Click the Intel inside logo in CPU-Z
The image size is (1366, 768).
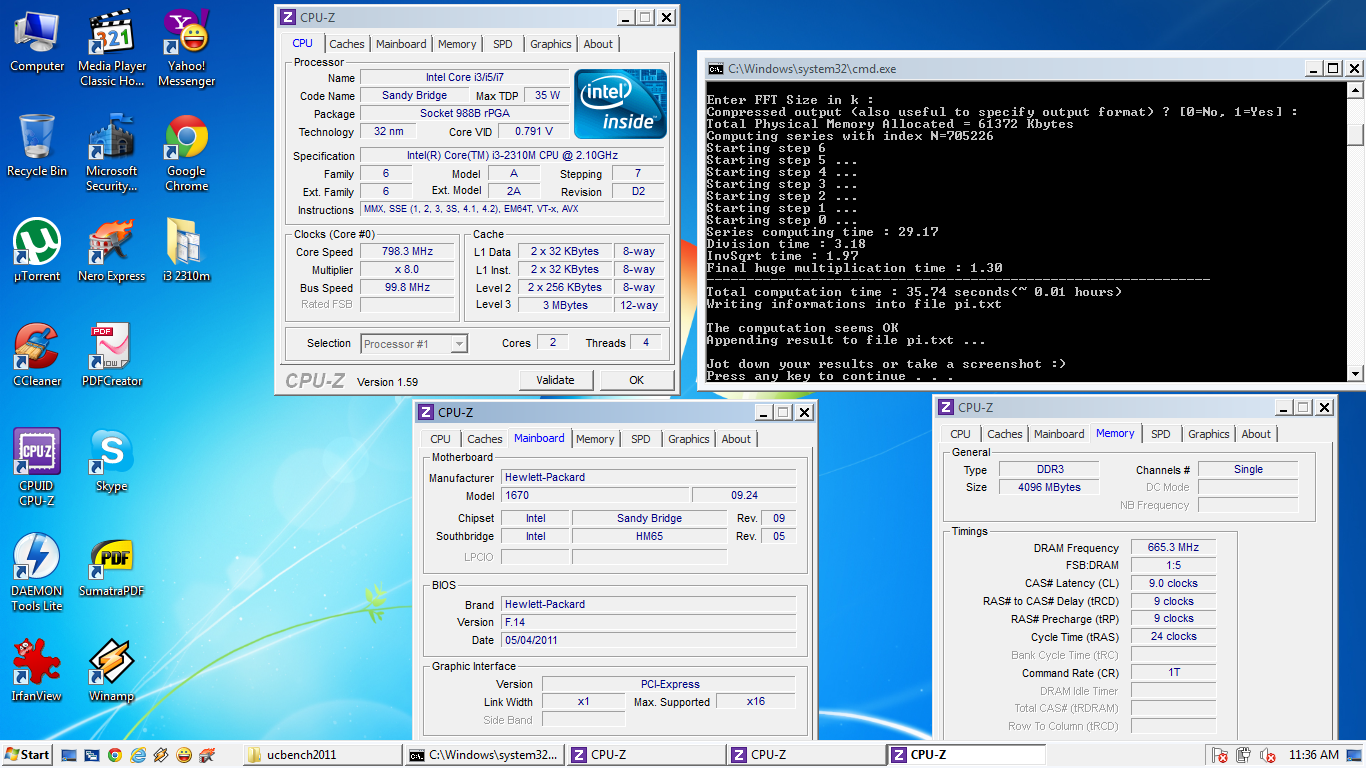point(620,104)
